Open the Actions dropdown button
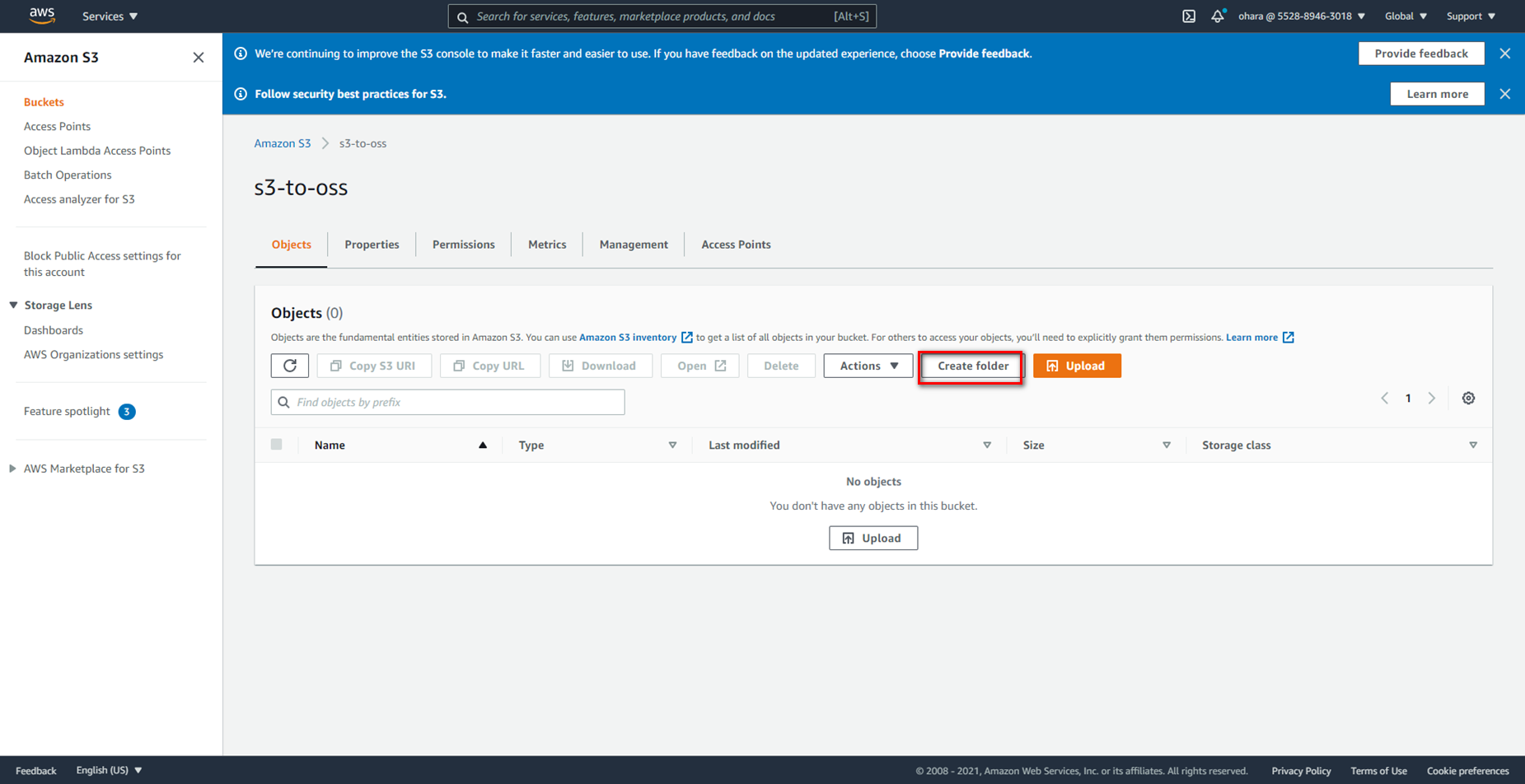Viewport: 1525px width, 784px height. 868,366
